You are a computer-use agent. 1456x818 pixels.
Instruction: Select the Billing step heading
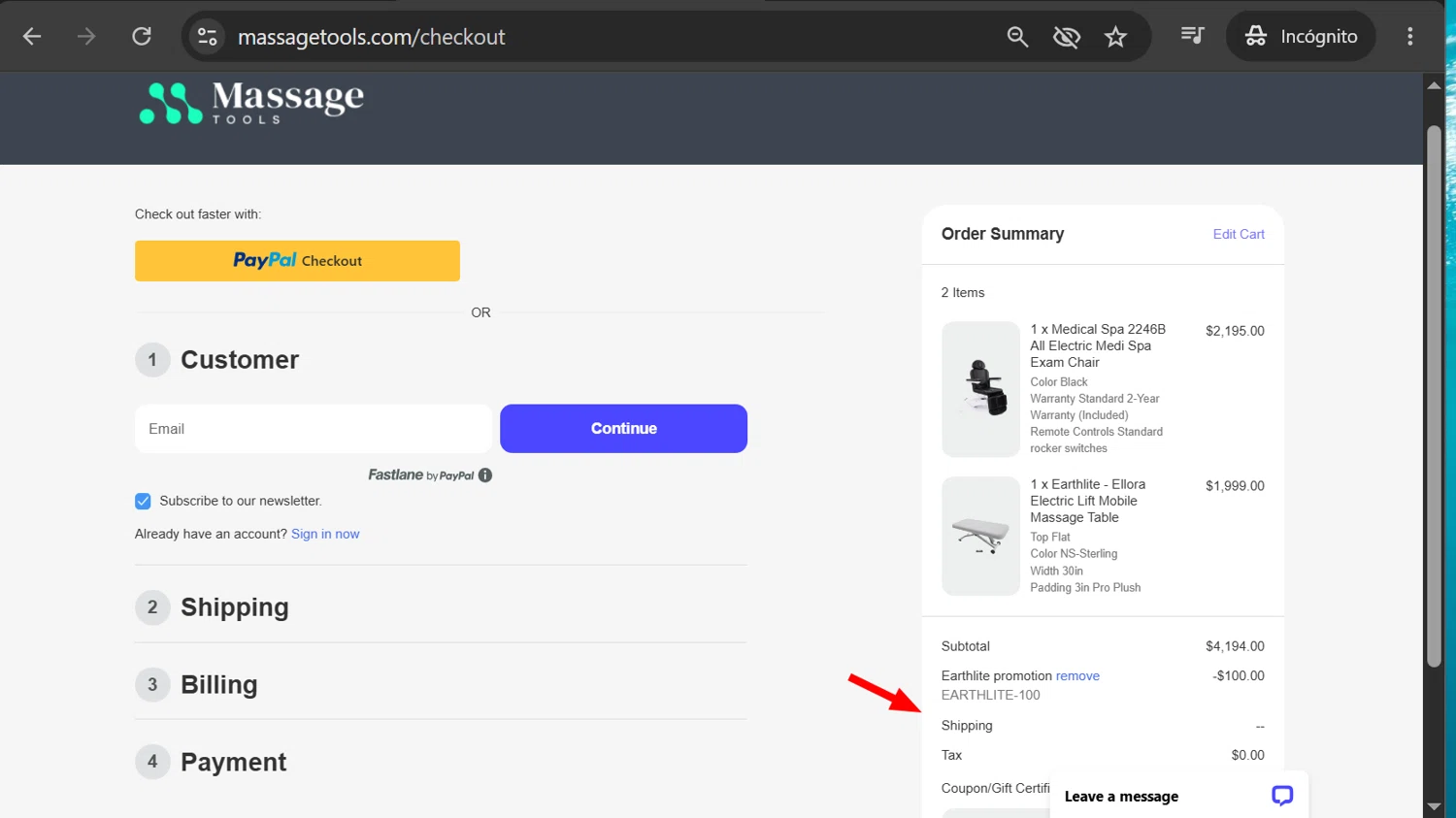pyautogui.click(x=219, y=685)
